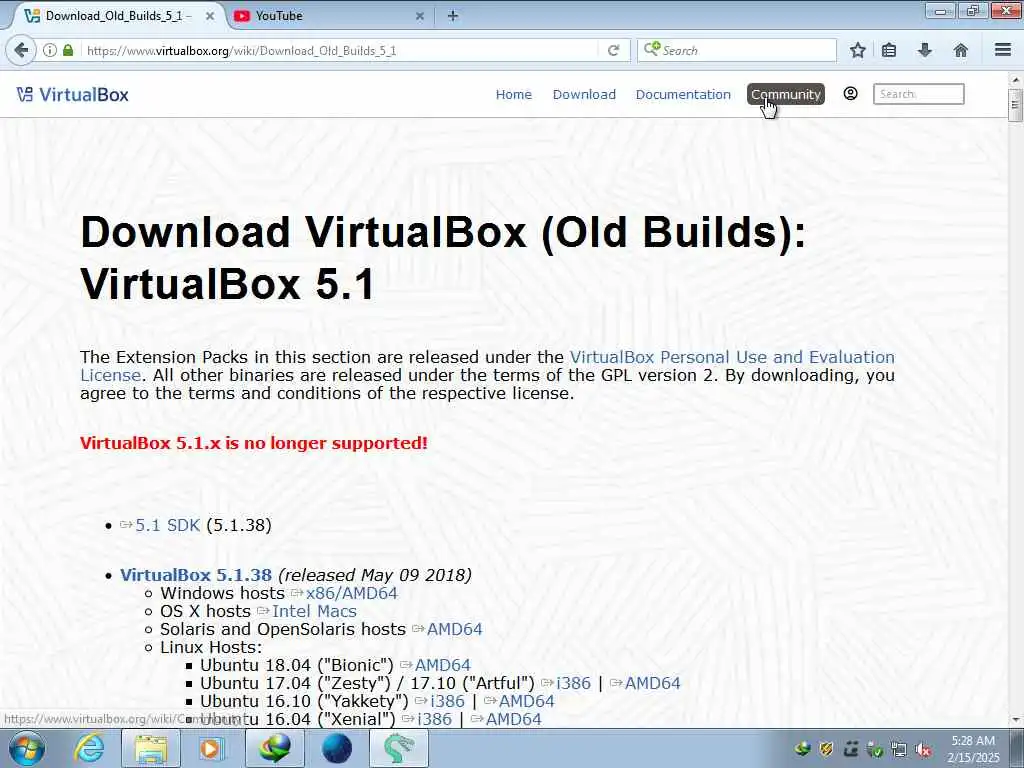Open a new tab with the plus button

pyautogui.click(x=453, y=16)
